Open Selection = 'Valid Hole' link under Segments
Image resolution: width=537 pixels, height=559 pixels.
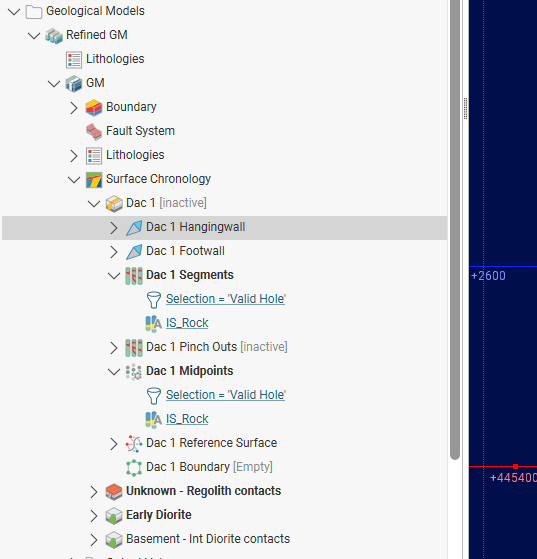[226, 299]
